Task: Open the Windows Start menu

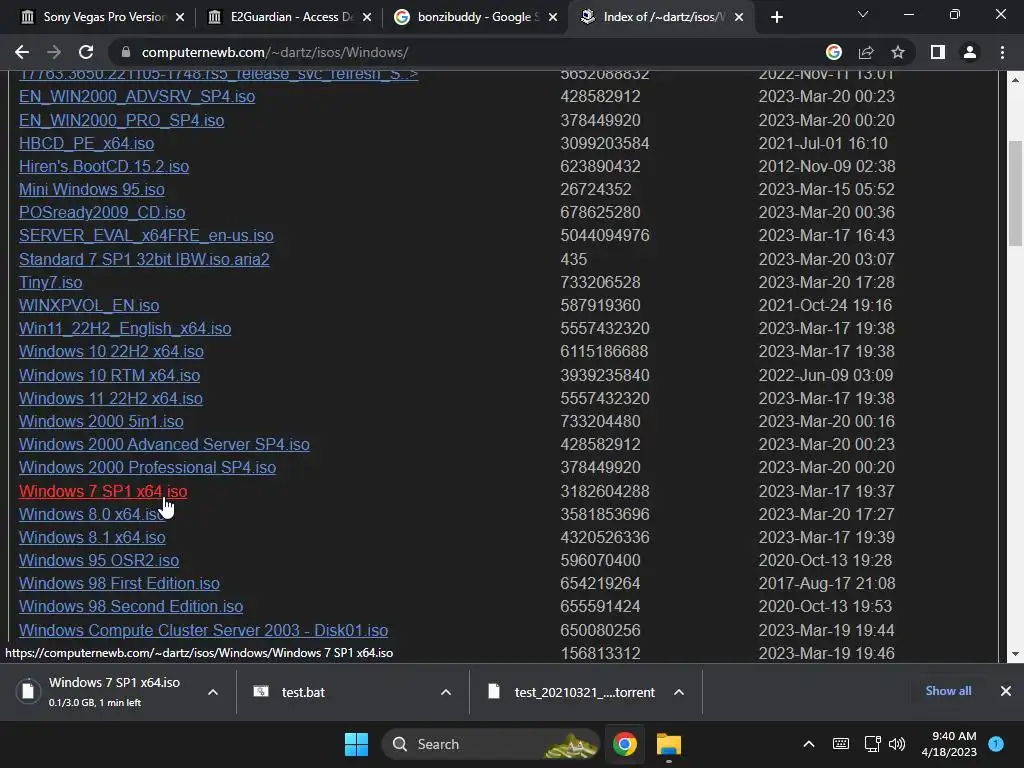Action: [357, 744]
